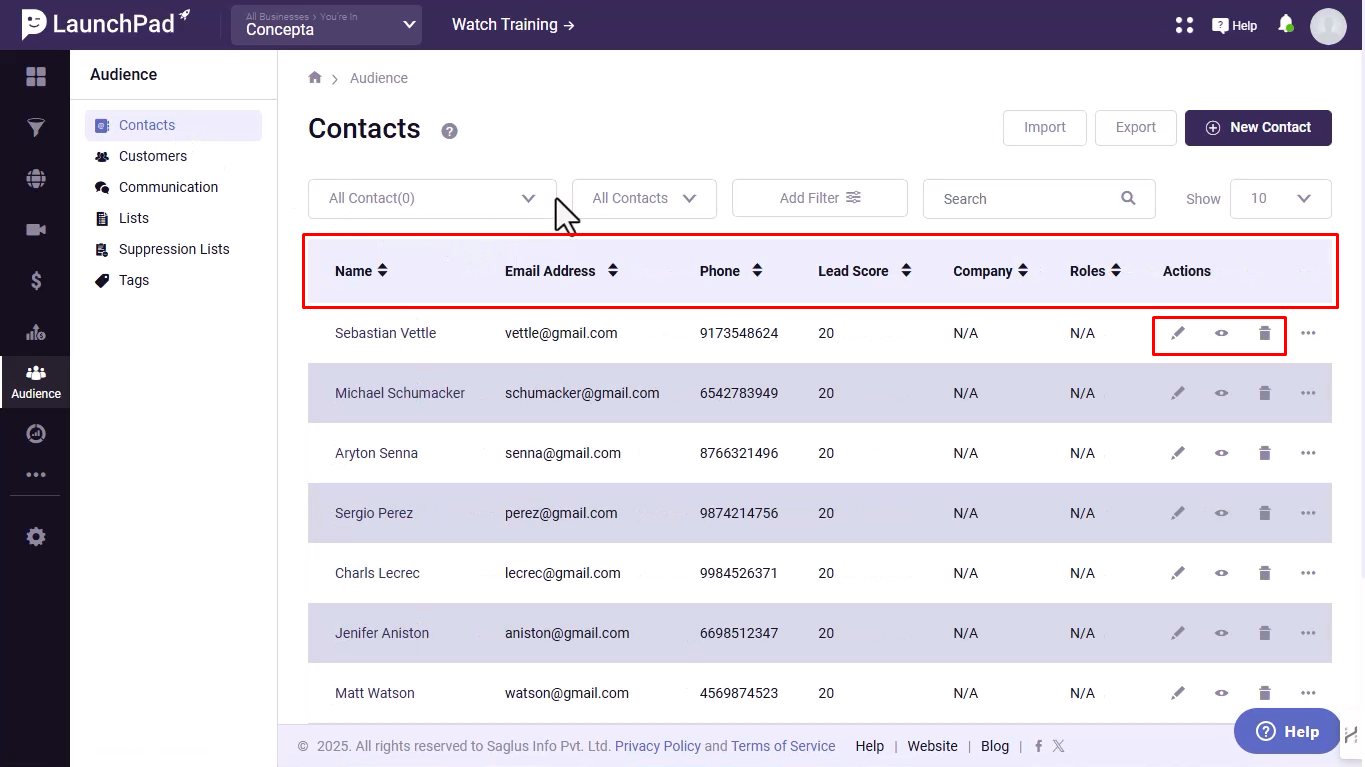The height and width of the screenshot is (767, 1365).
Task: Click the X (Twitter) icon in footer
Action: click(1058, 746)
